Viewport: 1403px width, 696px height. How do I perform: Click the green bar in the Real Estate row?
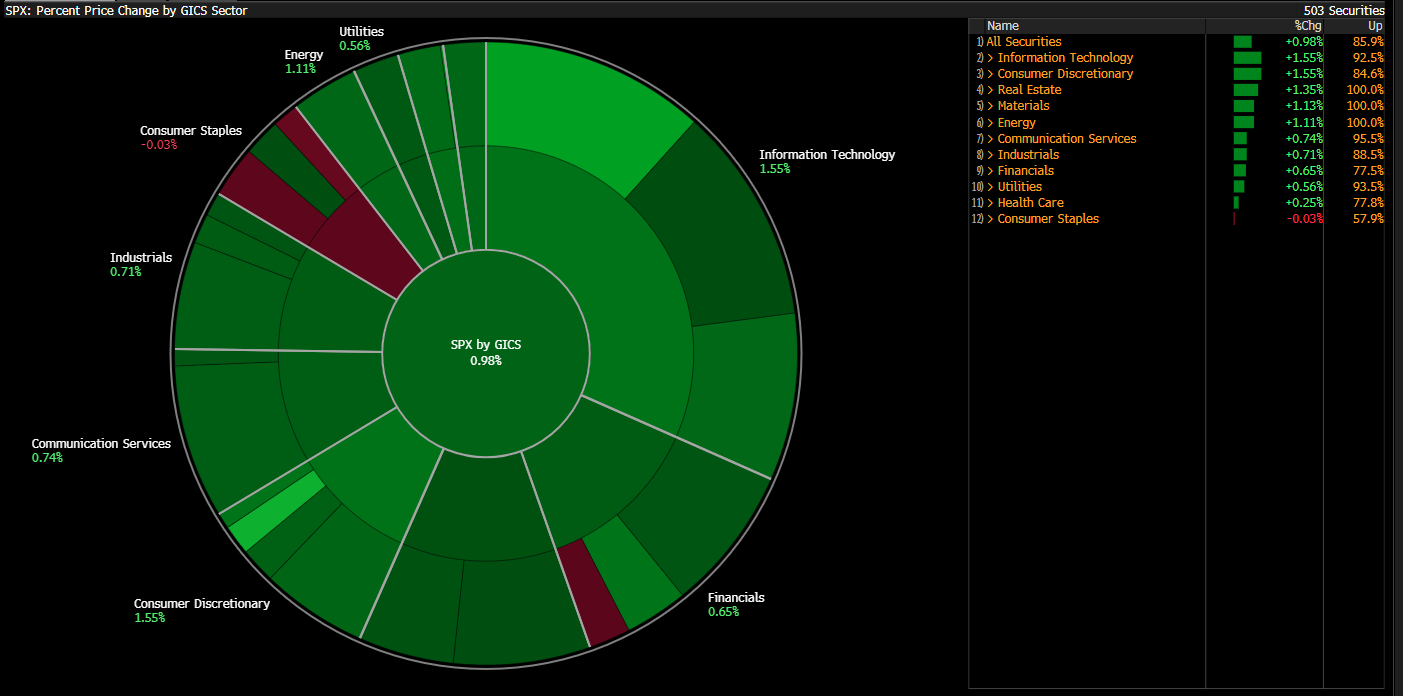coord(1245,90)
